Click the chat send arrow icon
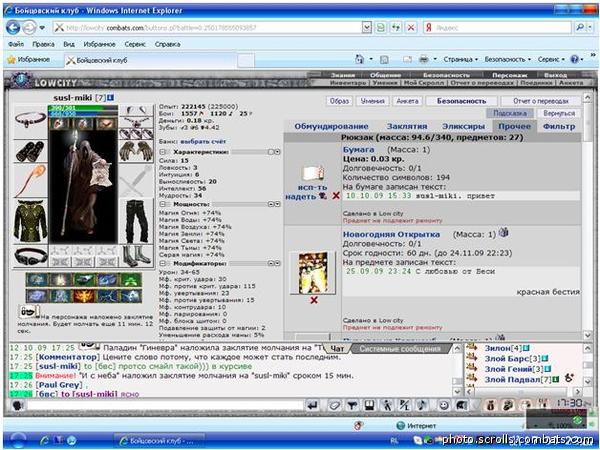 coord(312,405)
